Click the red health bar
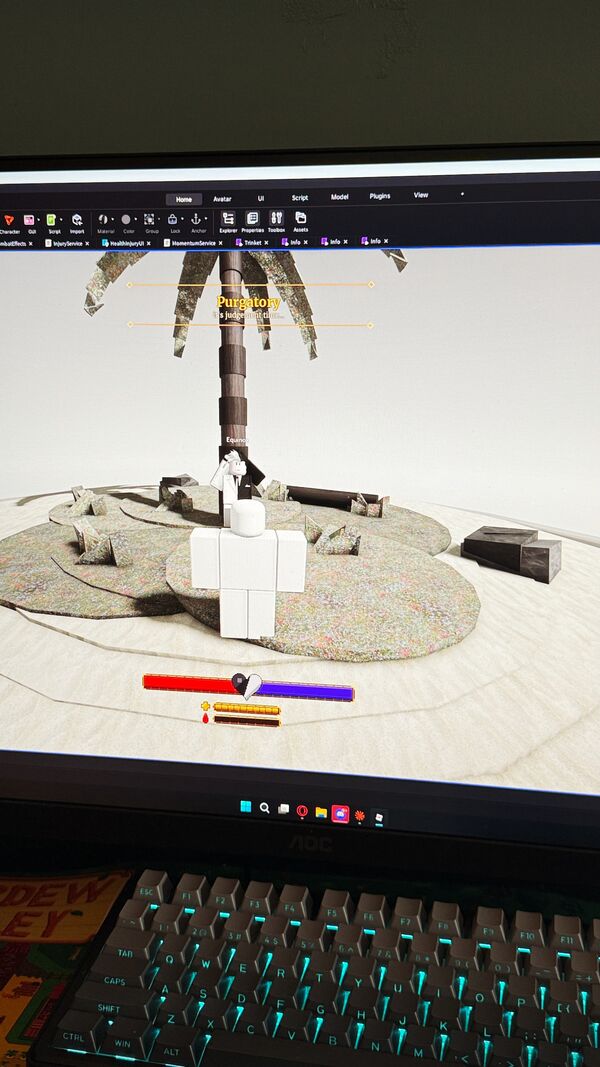The image size is (600, 1067). (188, 683)
